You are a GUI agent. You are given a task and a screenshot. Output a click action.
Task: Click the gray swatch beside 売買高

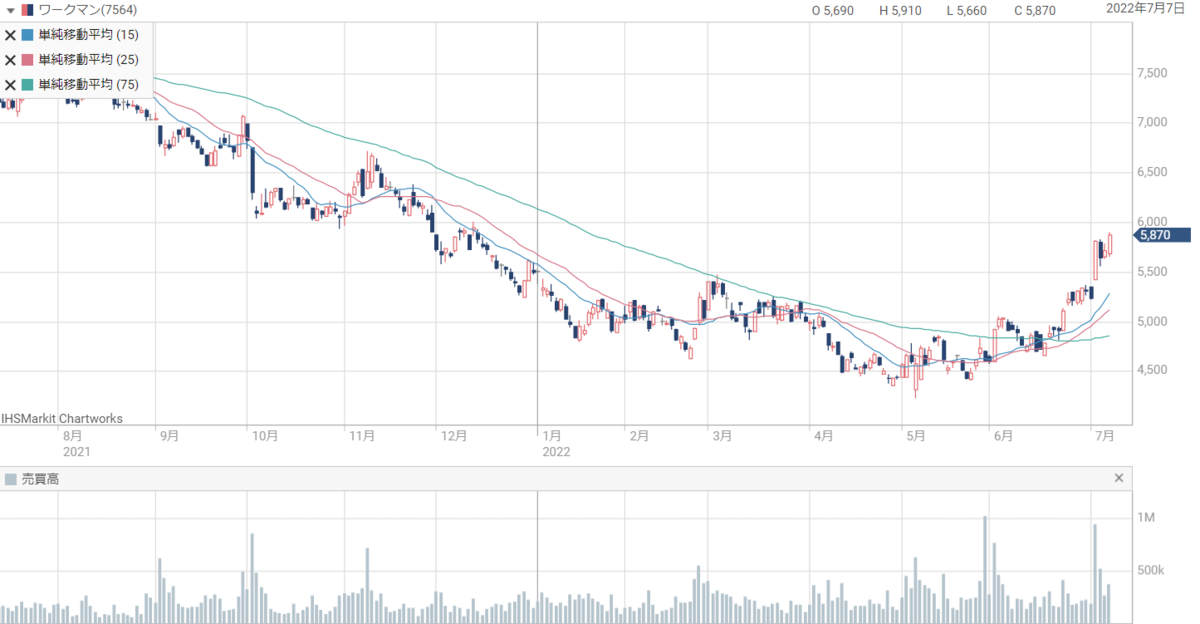[10, 480]
